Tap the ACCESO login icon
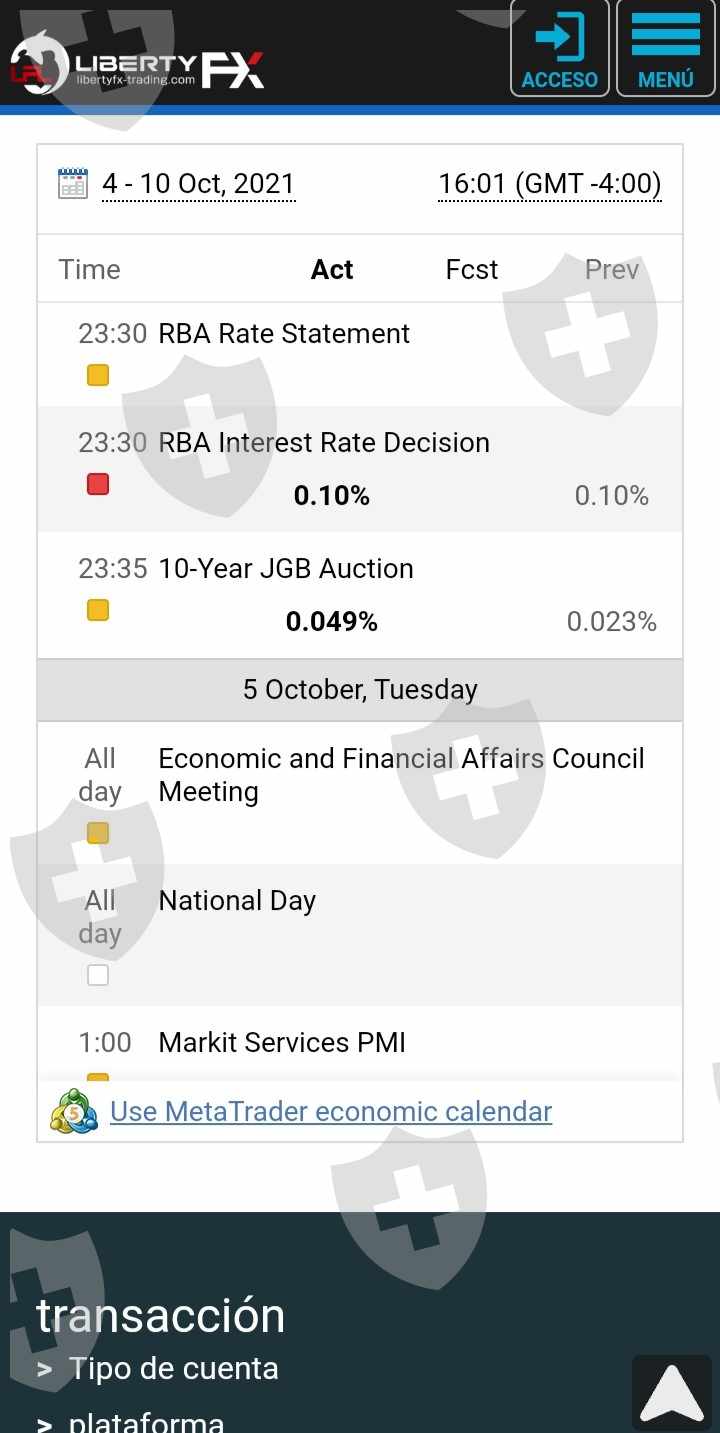Viewport: 720px width, 1433px height. [x=559, y=48]
